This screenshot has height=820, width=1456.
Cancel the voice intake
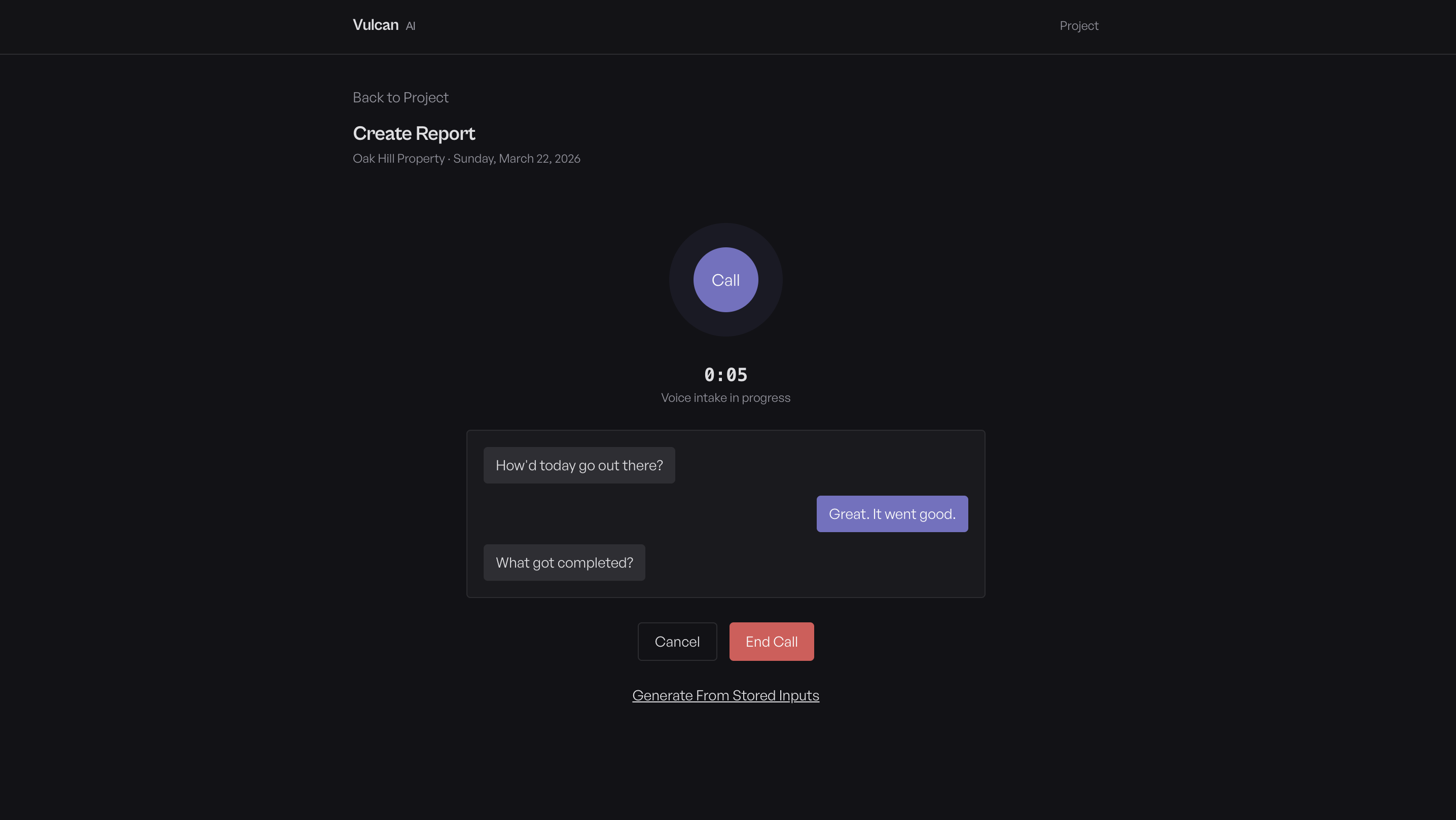(677, 642)
